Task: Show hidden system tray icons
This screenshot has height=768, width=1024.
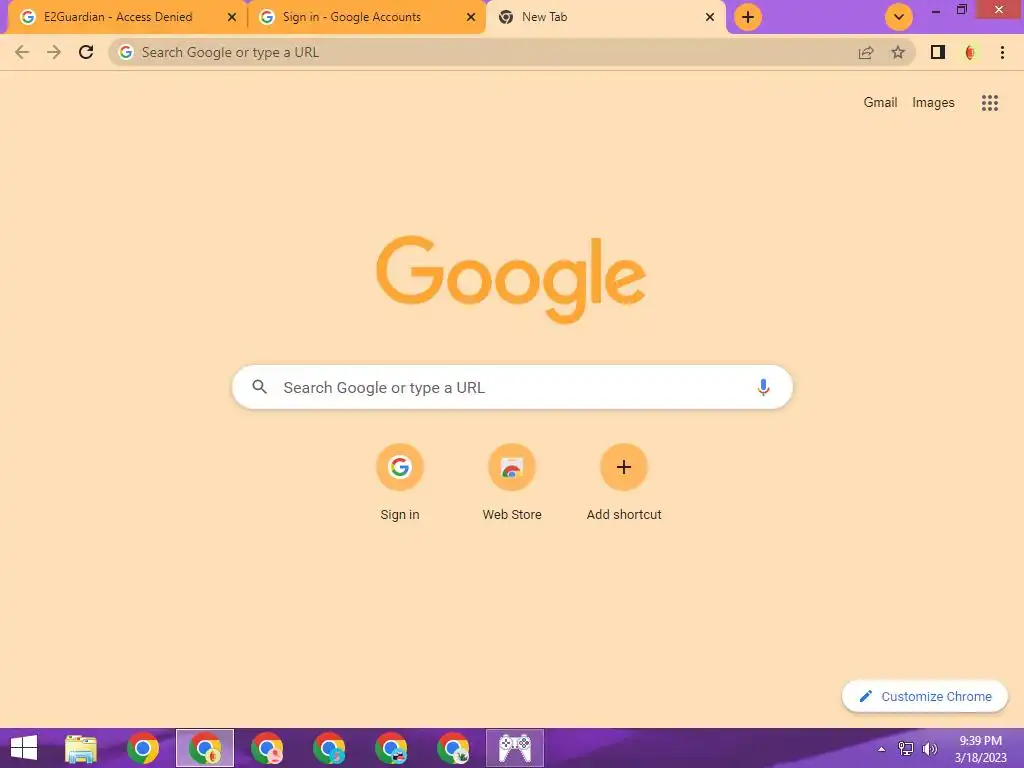Action: click(x=882, y=749)
